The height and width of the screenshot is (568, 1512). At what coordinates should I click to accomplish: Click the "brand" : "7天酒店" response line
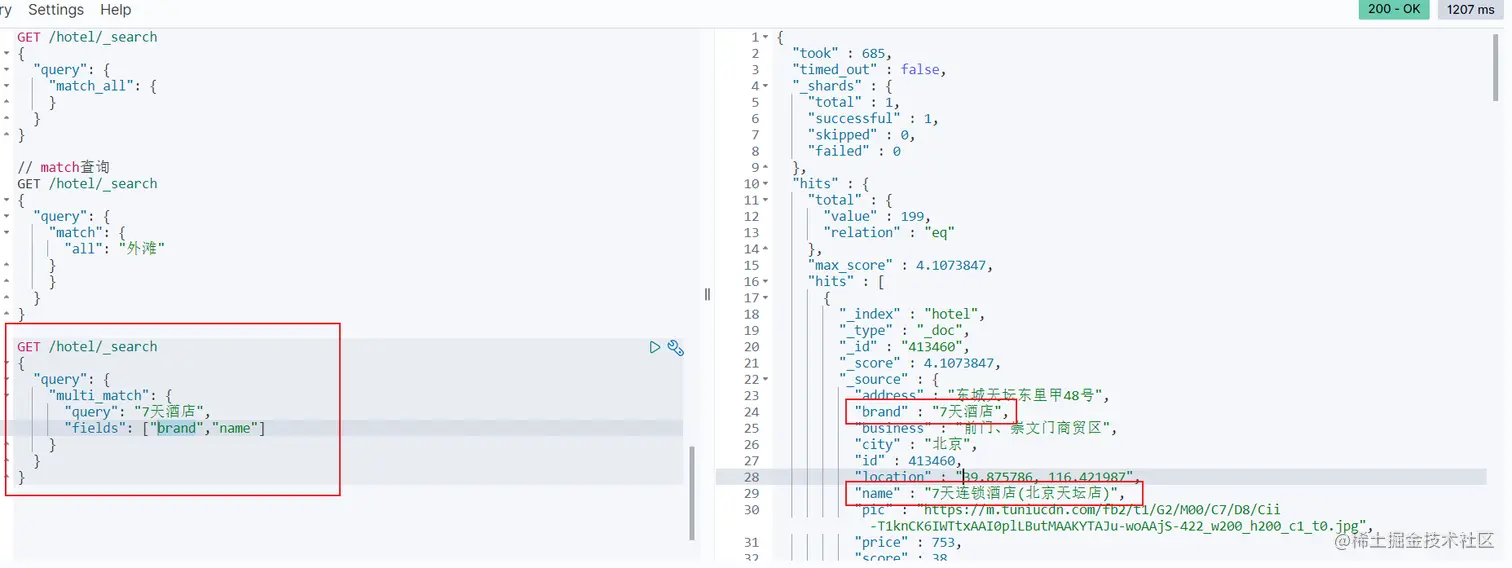pos(932,412)
